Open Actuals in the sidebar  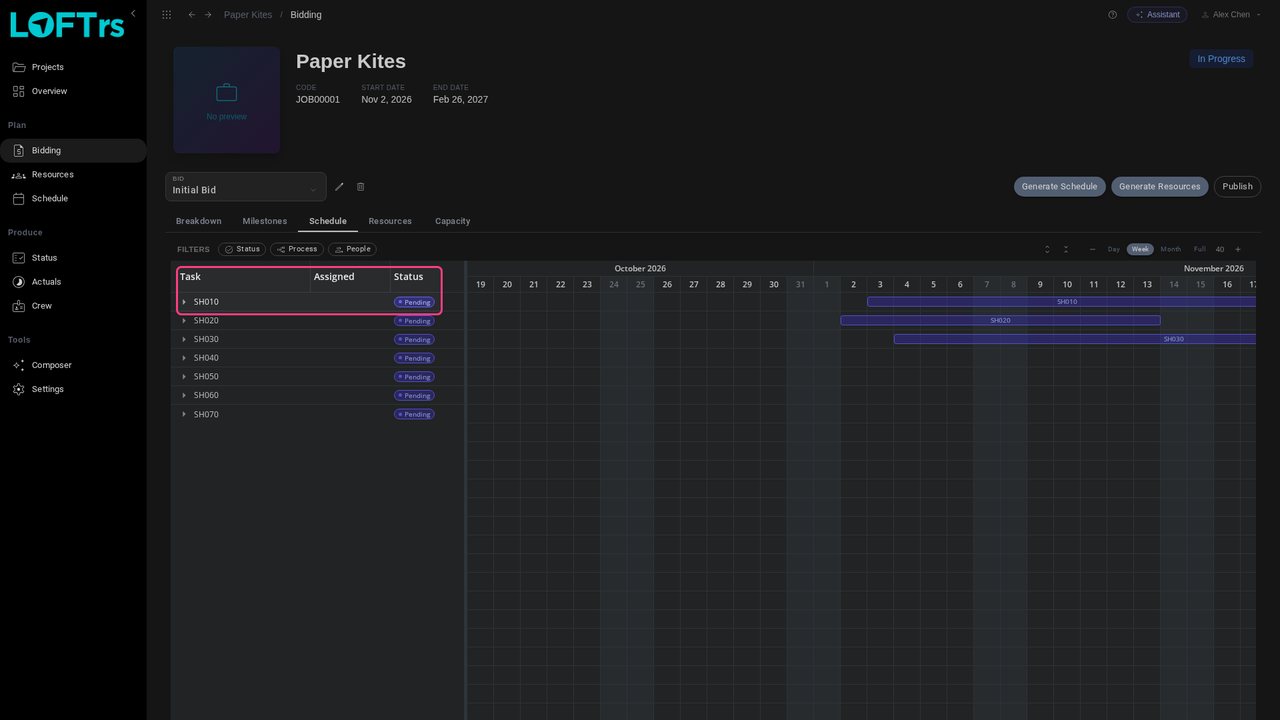pyautogui.click(x=73, y=282)
